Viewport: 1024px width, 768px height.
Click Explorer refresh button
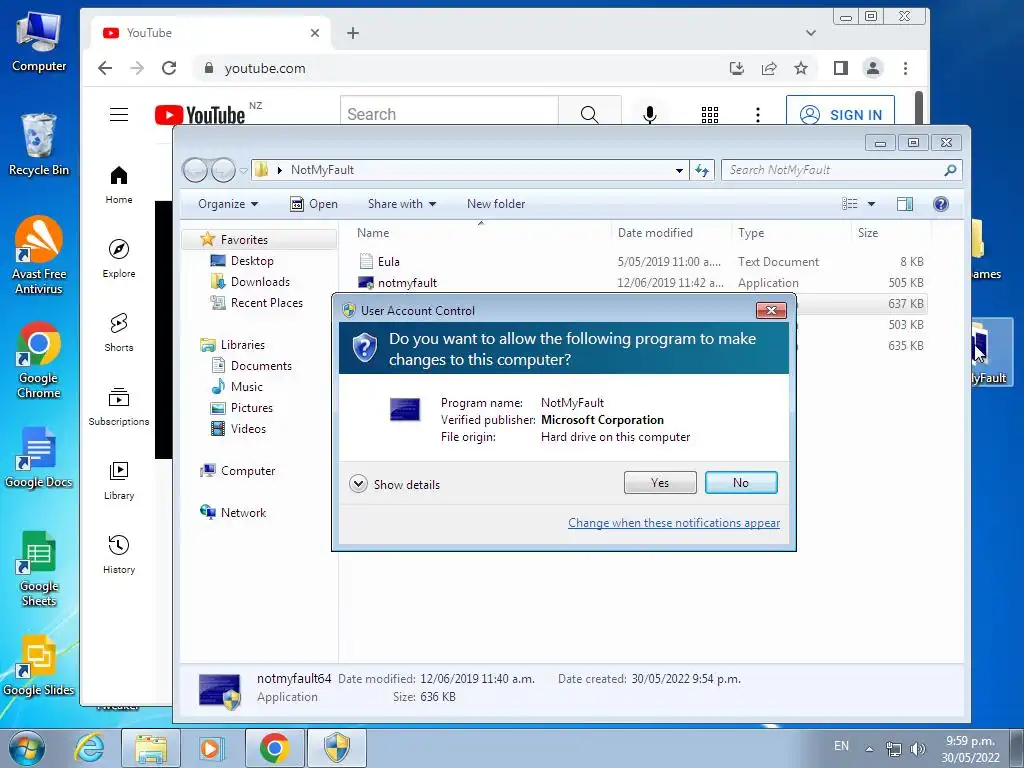(702, 170)
